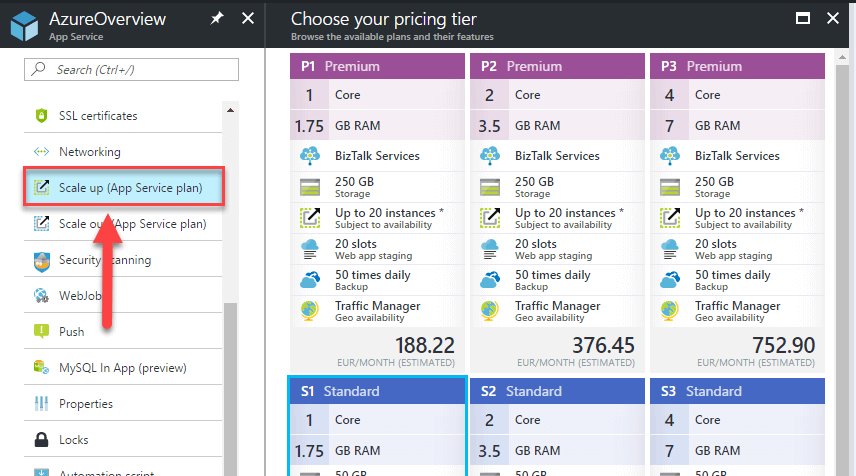Click 7 GB RAM in S3 card
The image size is (856, 476).
(738, 450)
